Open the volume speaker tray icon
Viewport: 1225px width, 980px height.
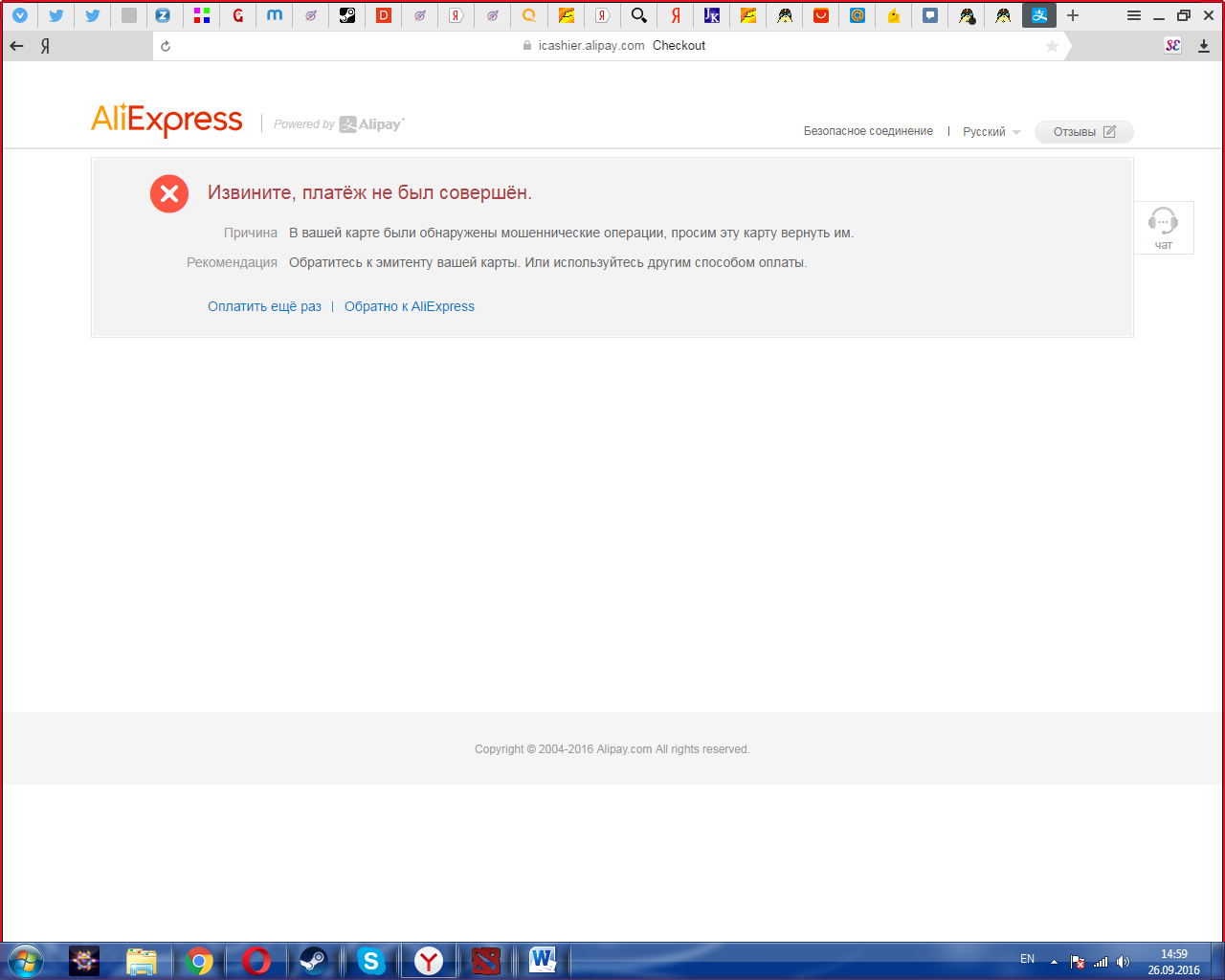point(1123,962)
